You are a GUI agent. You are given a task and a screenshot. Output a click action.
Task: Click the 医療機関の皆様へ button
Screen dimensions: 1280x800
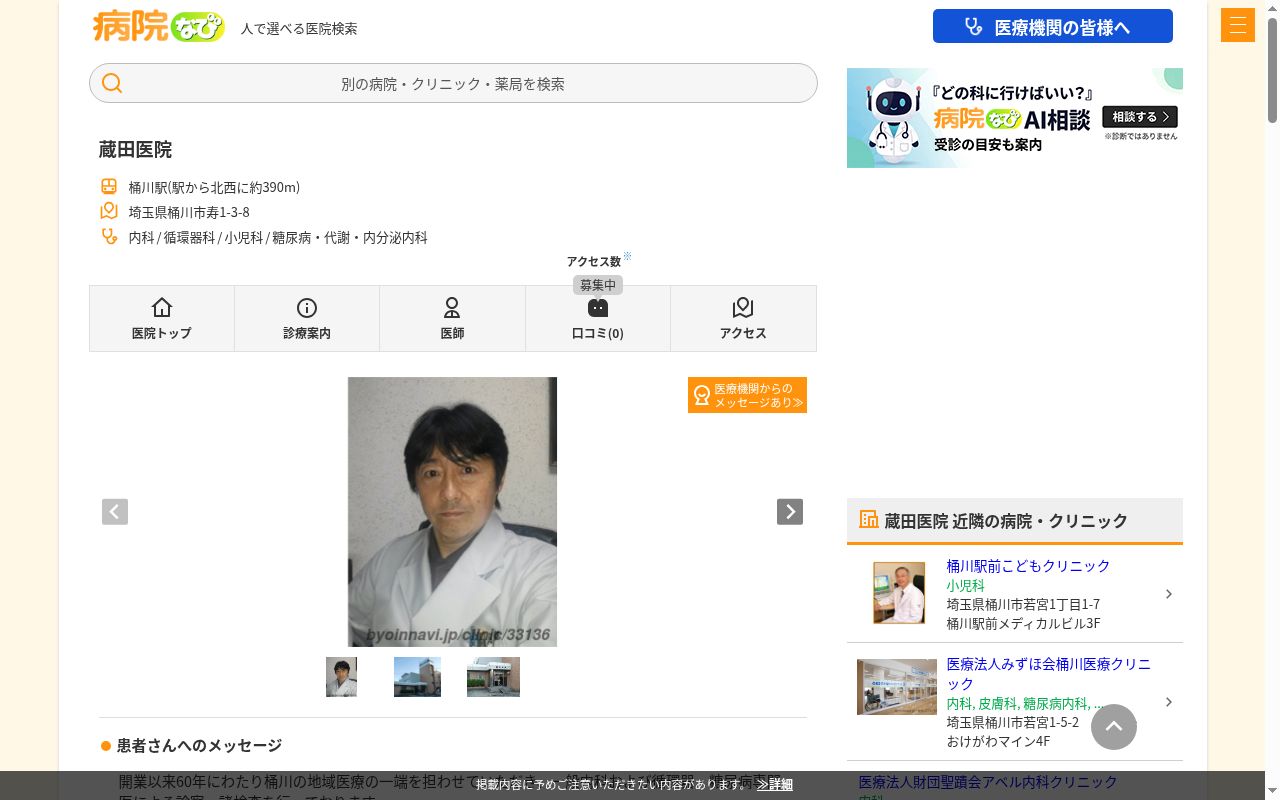1053,26
